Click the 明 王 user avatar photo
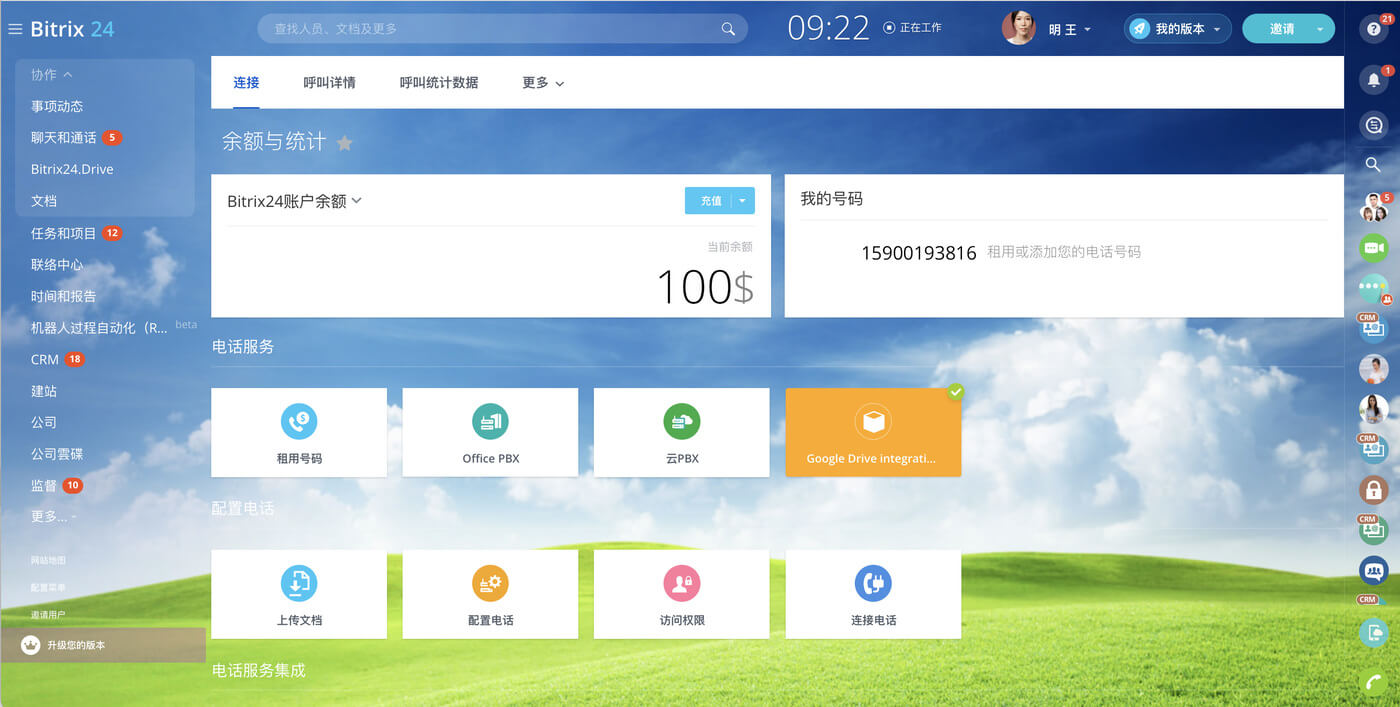The height and width of the screenshot is (707, 1400). click(x=1018, y=28)
